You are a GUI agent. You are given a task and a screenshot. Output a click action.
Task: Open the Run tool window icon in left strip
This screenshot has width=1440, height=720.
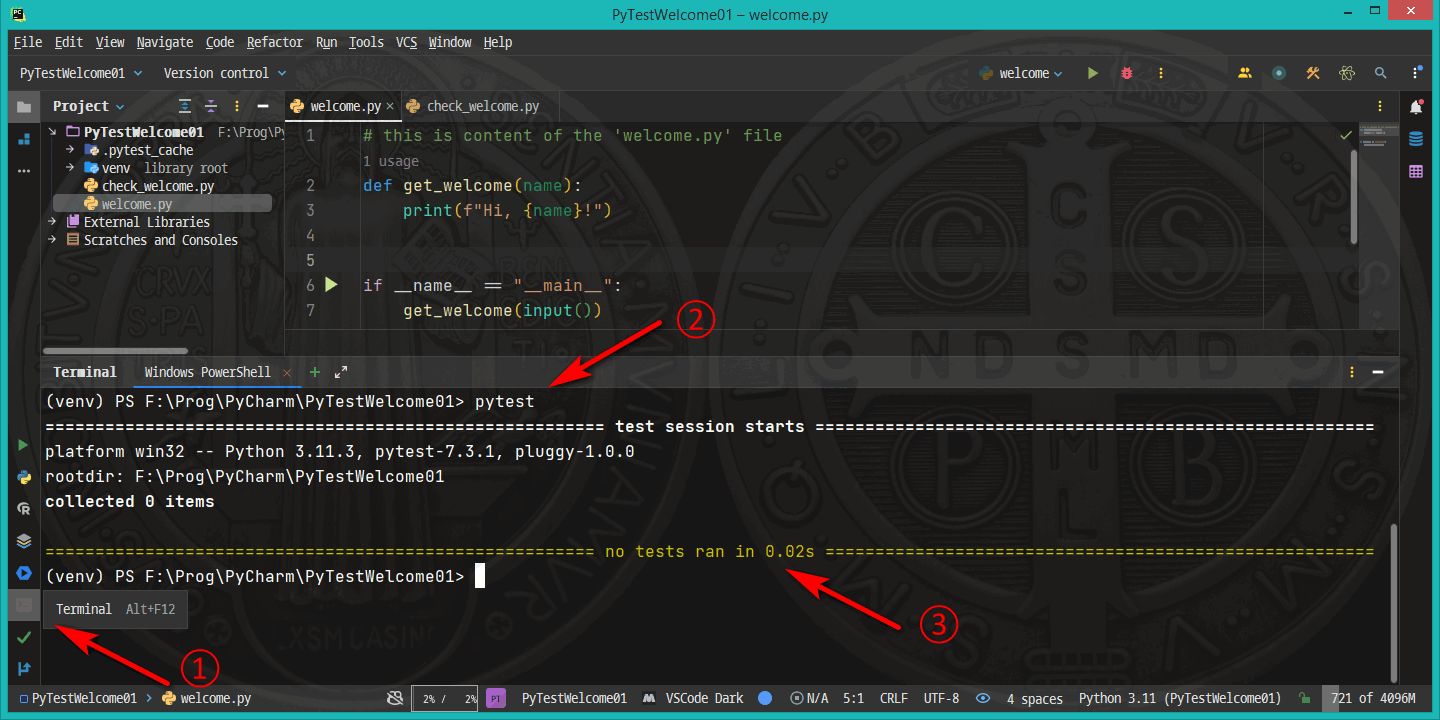[24, 444]
